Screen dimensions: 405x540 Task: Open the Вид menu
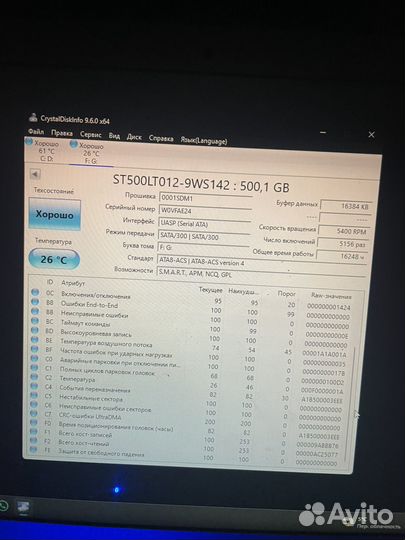pos(114,136)
